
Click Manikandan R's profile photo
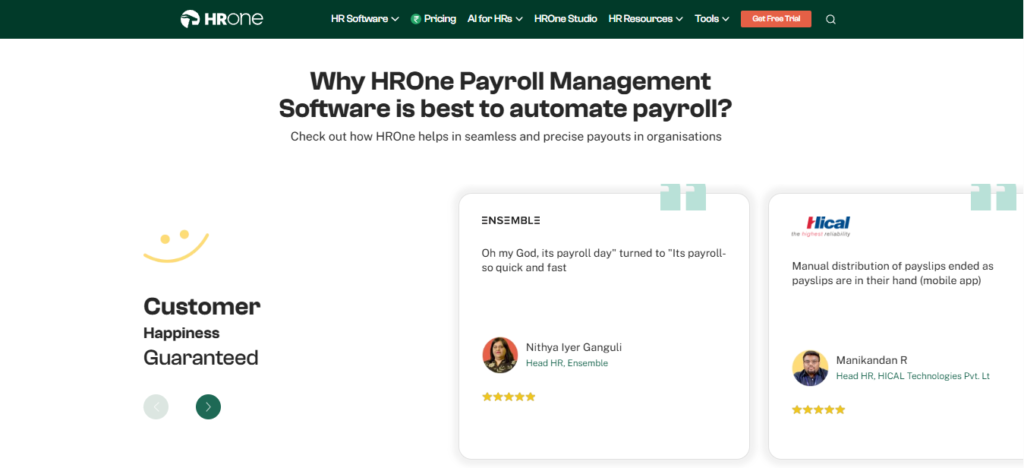(x=810, y=368)
